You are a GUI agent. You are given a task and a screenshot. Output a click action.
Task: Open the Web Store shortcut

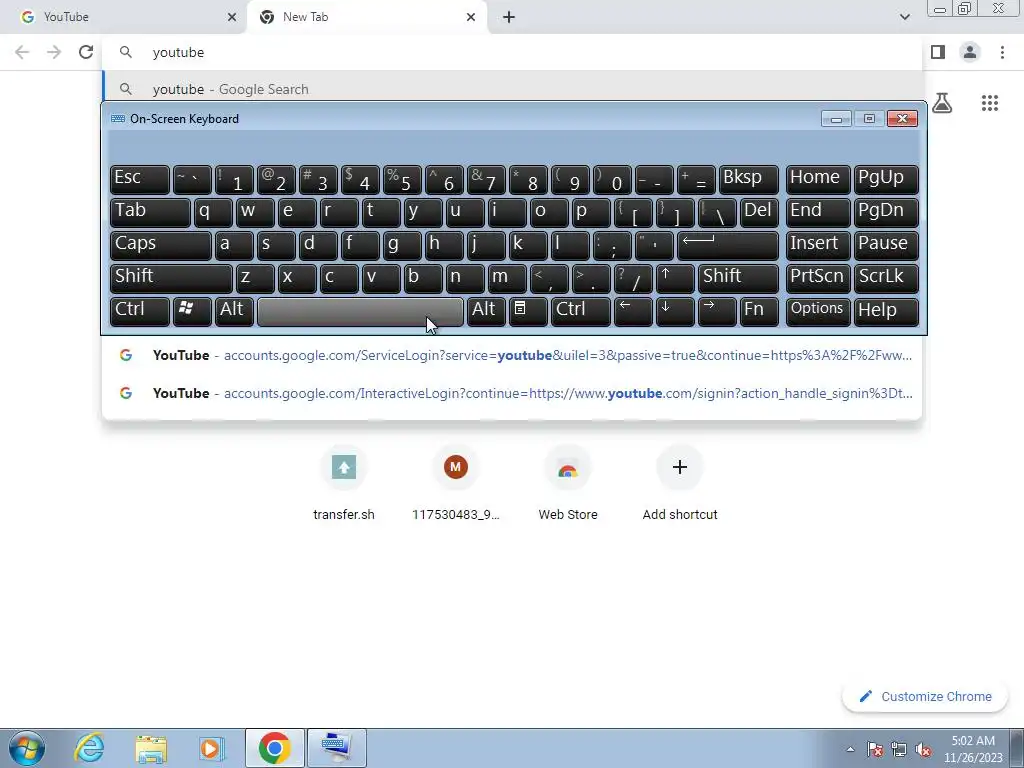point(568,483)
